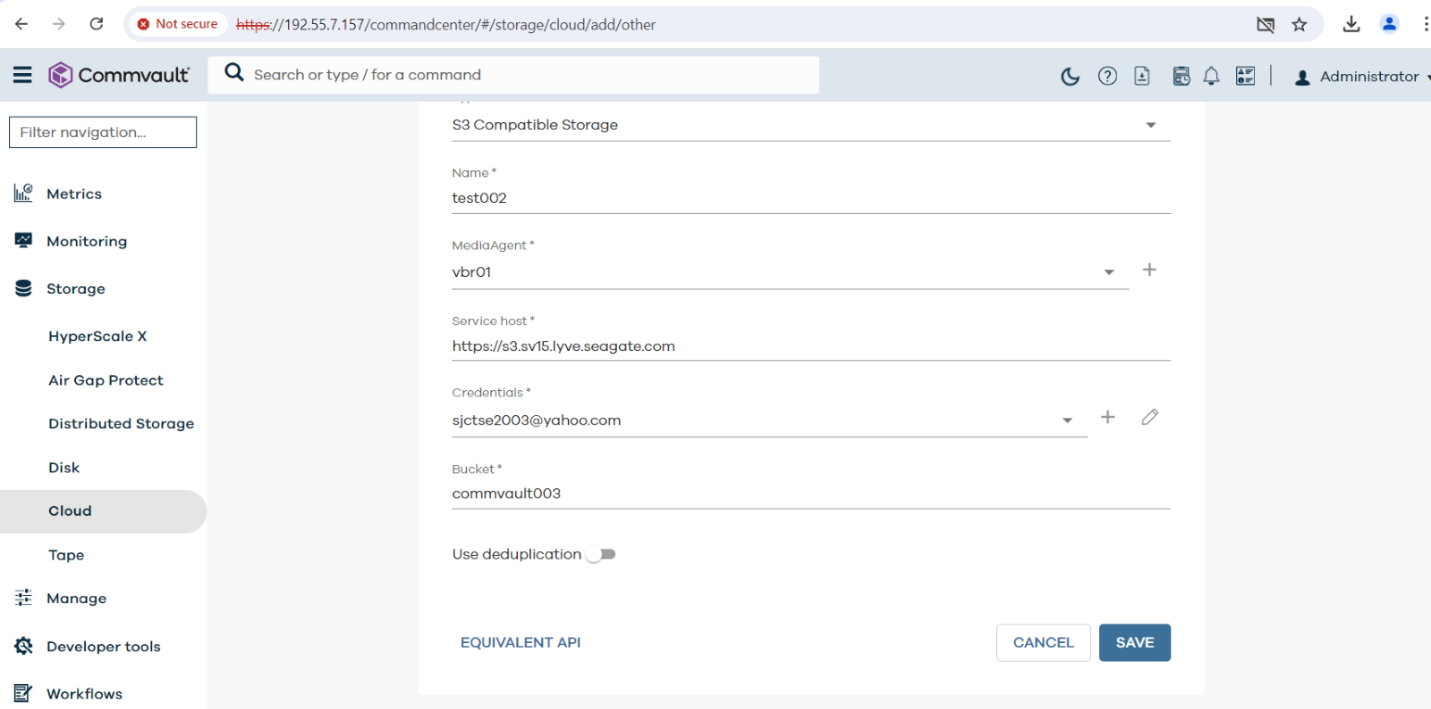
Task: Open the Chrome three-dot menu
Action: click(x=1424, y=24)
